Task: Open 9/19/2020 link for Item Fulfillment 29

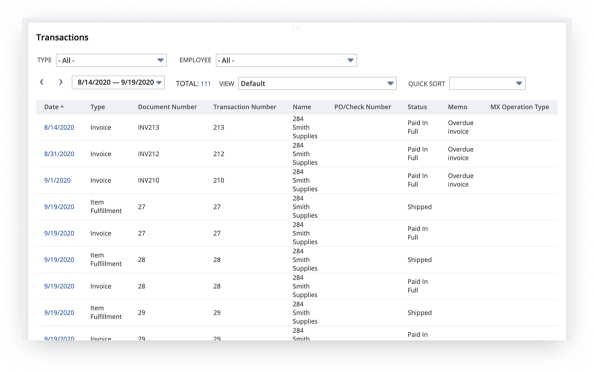Action: (59, 313)
